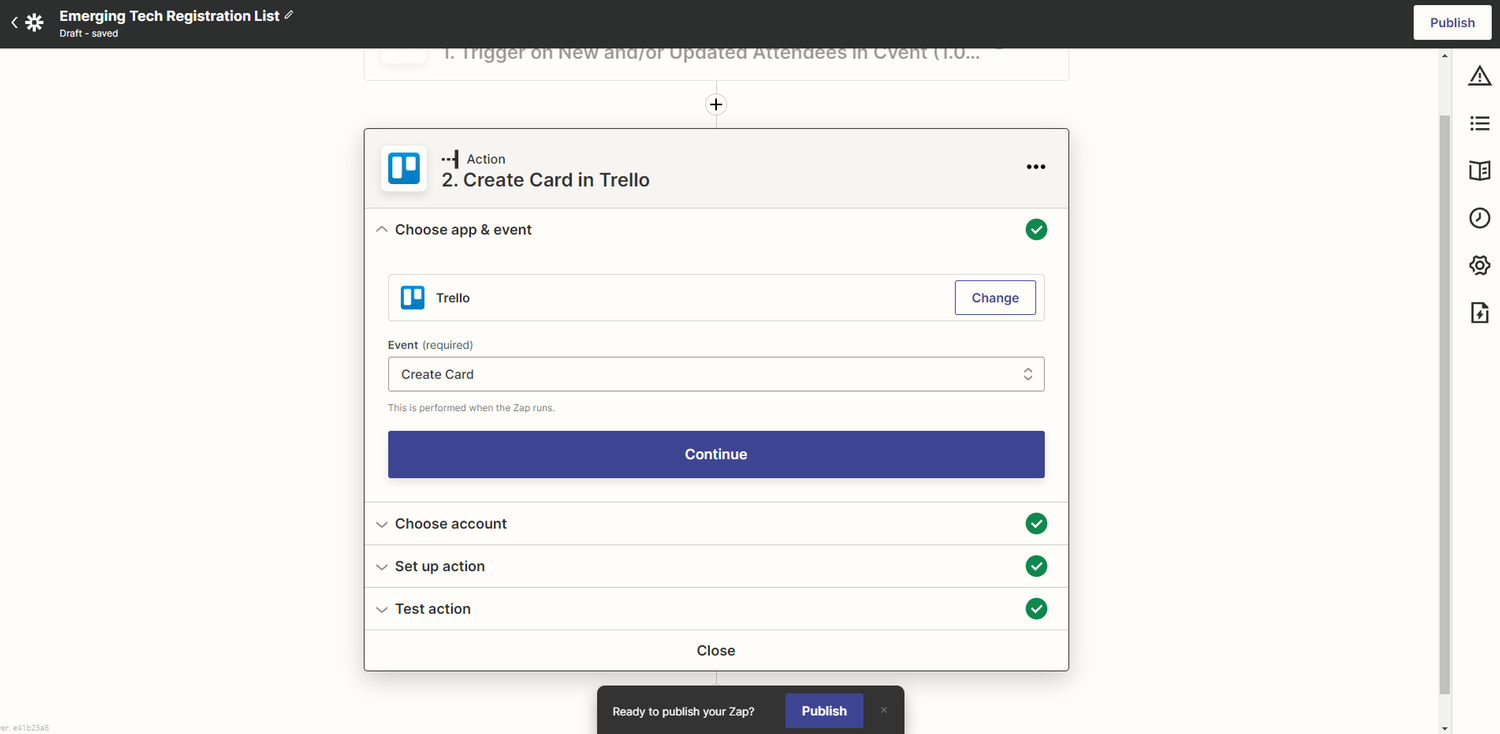Viewport: 1500px width, 734px height.
Task: Open the issues warning panel in sidebar
Action: coord(1479,75)
